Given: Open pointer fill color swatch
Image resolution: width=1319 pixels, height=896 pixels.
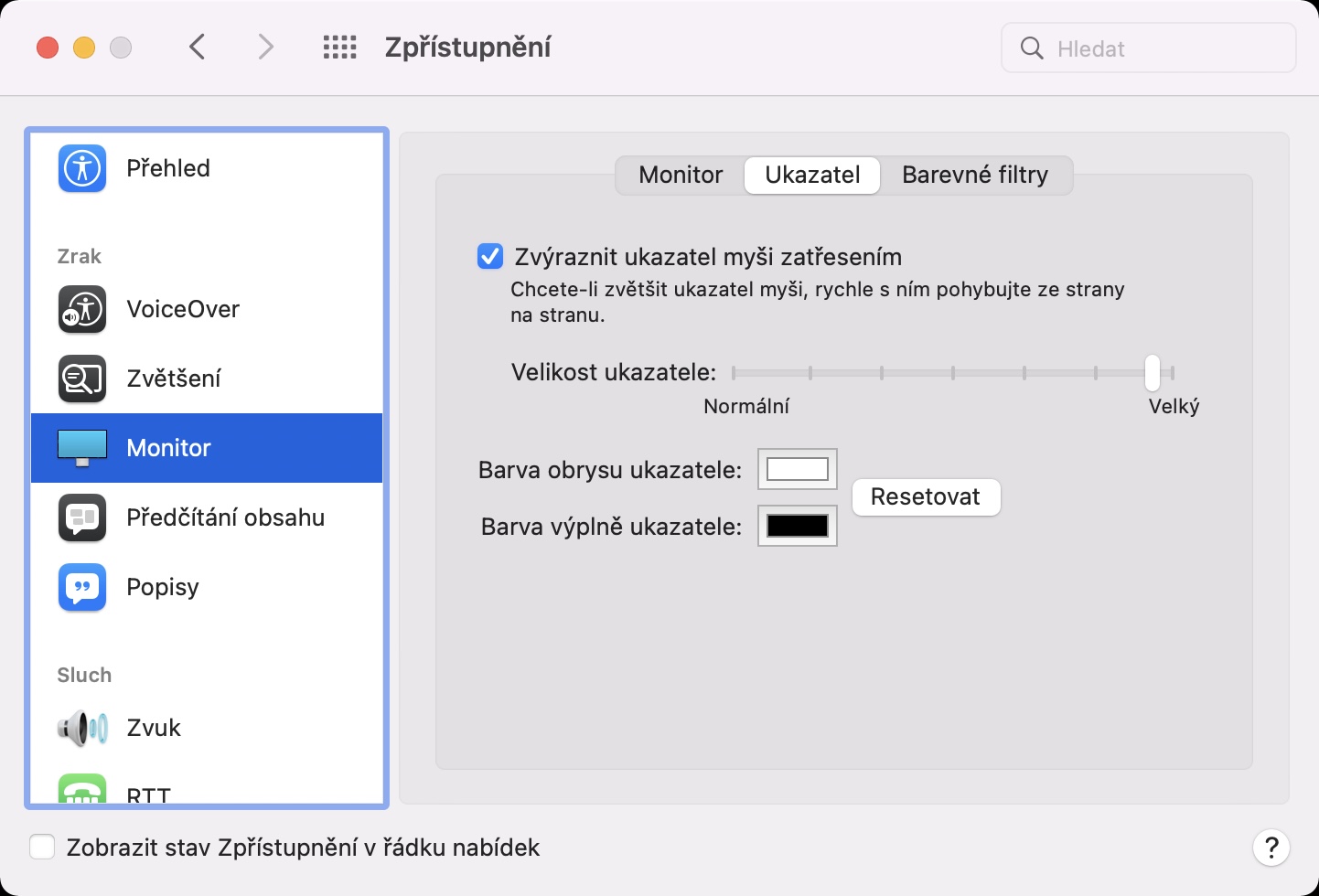Looking at the screenshot, I should point(798,527).
